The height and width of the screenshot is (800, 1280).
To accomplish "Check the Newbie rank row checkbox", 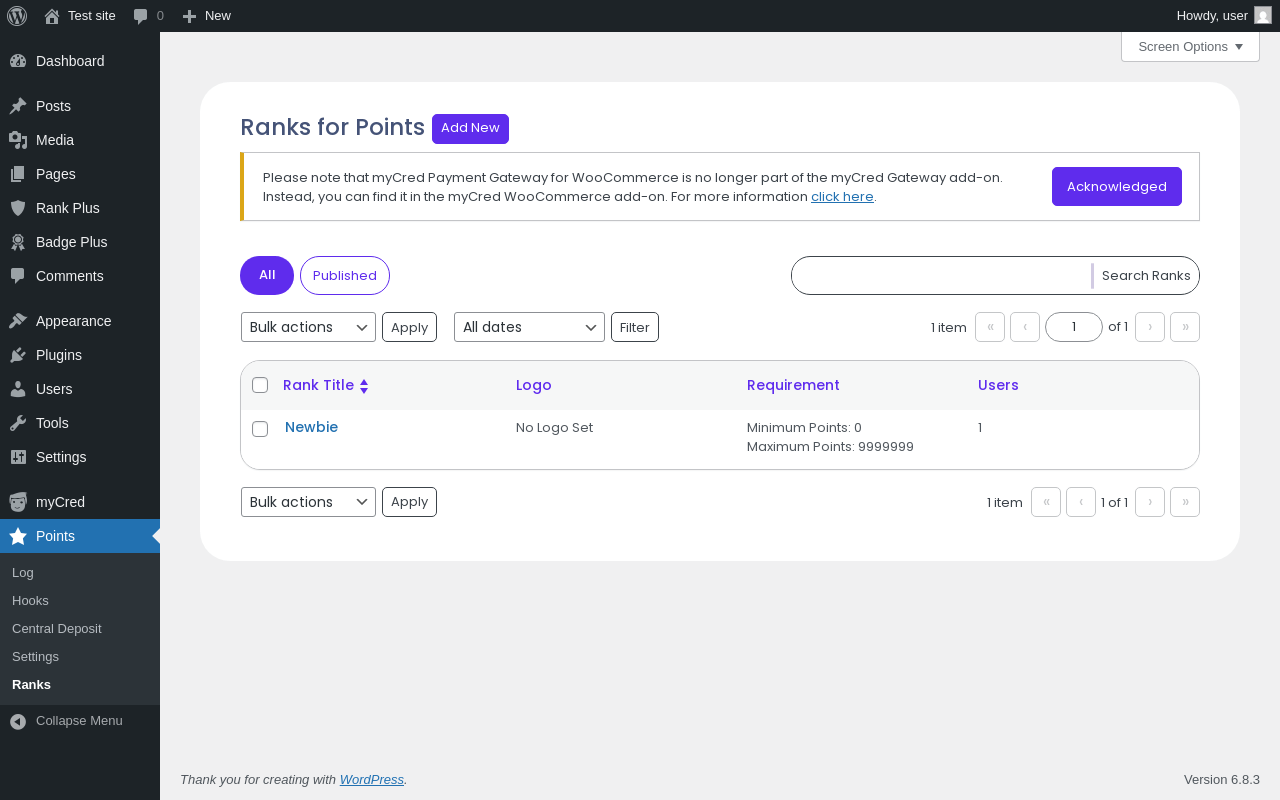I will coord(260,429).
